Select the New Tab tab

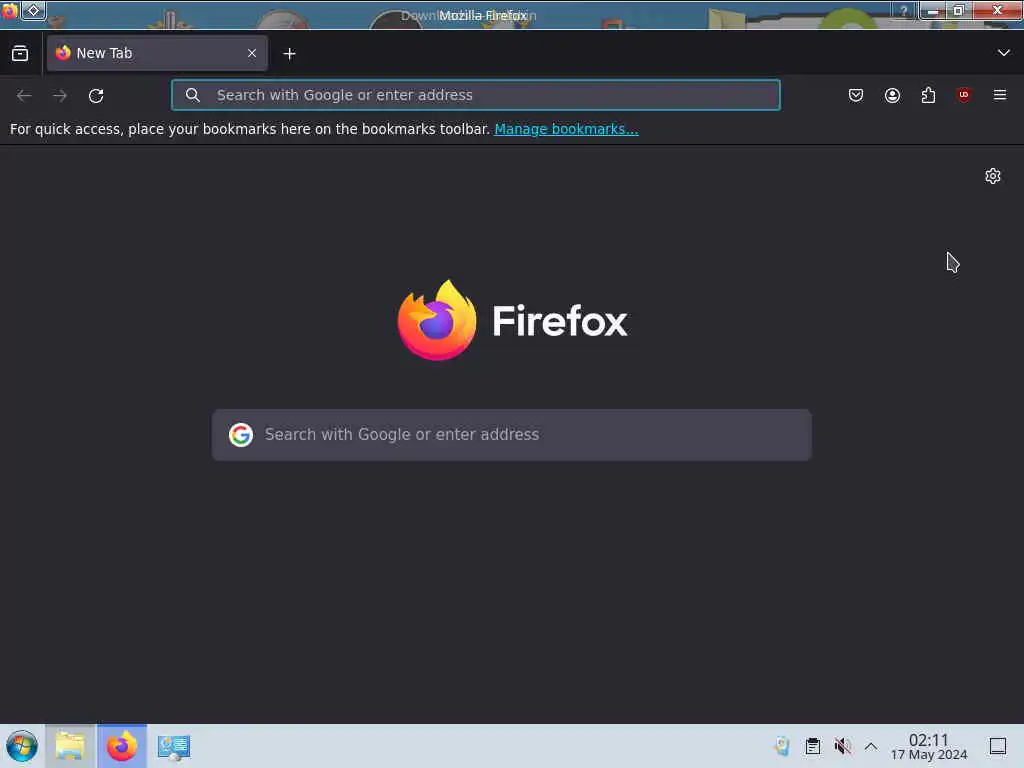[x=157, y=54]
